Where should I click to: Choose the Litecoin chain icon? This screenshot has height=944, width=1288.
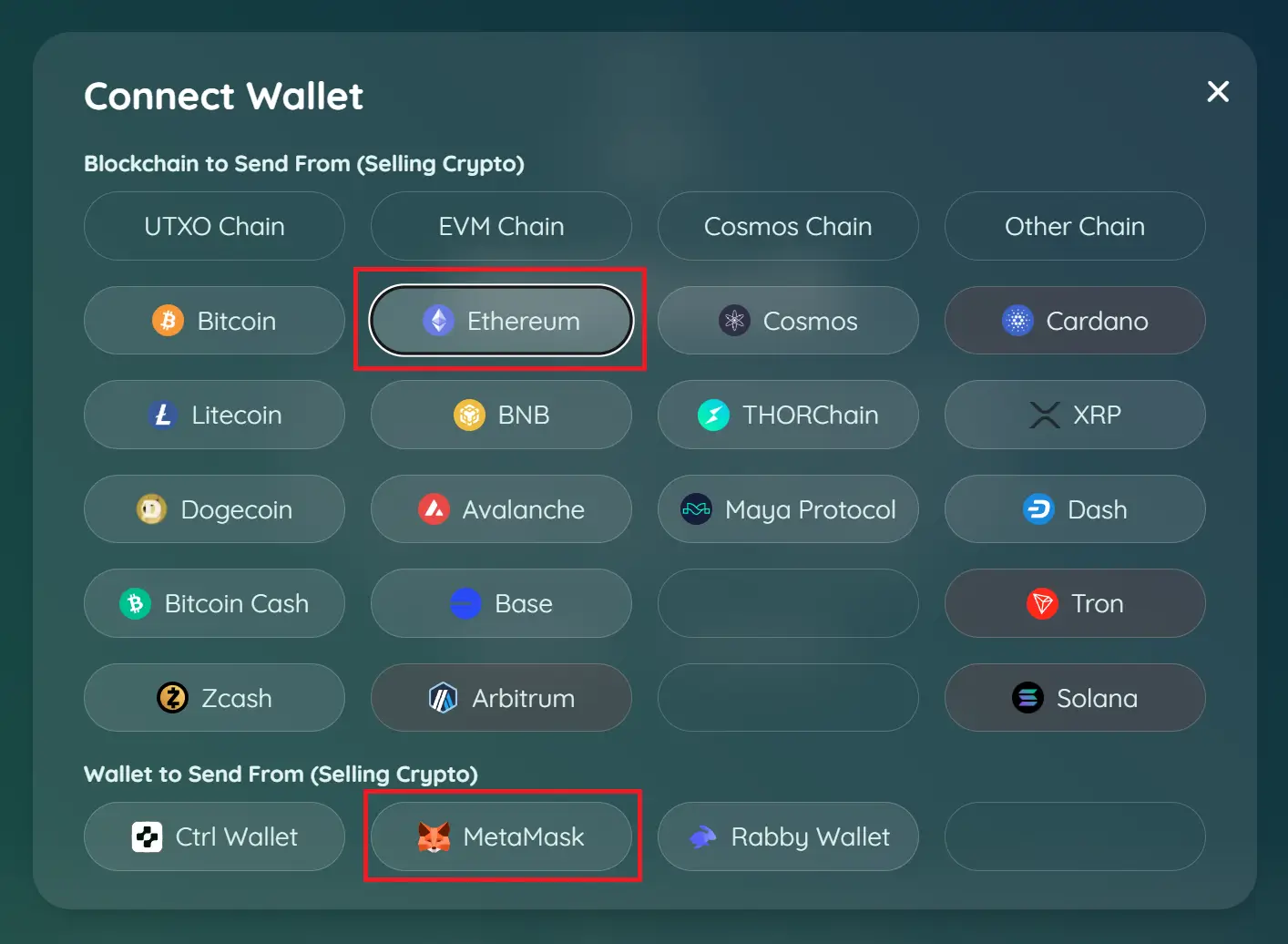tap(162, 415)
